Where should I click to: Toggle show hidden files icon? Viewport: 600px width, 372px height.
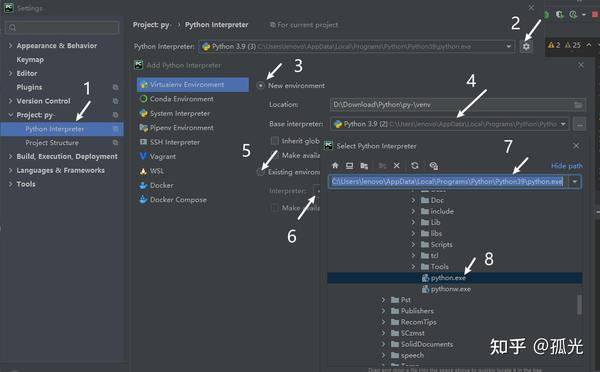tap(433, 165)
